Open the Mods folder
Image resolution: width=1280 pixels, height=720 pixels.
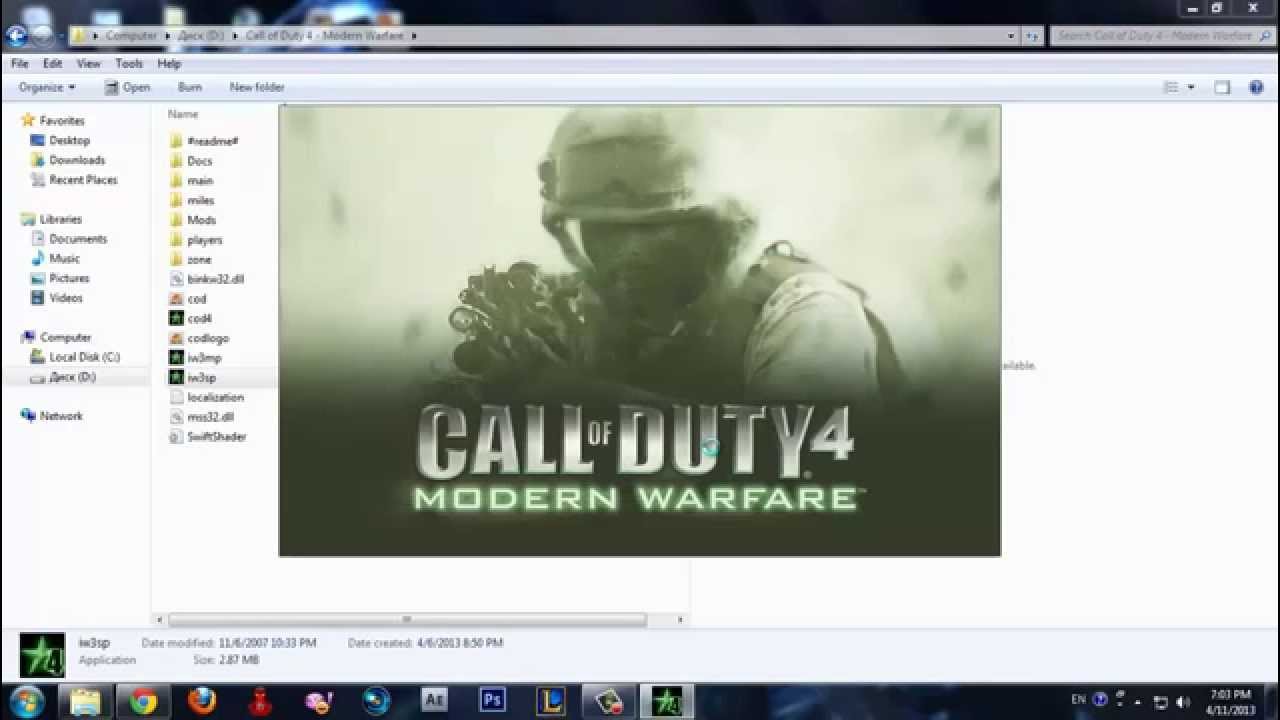pos(193,220)
